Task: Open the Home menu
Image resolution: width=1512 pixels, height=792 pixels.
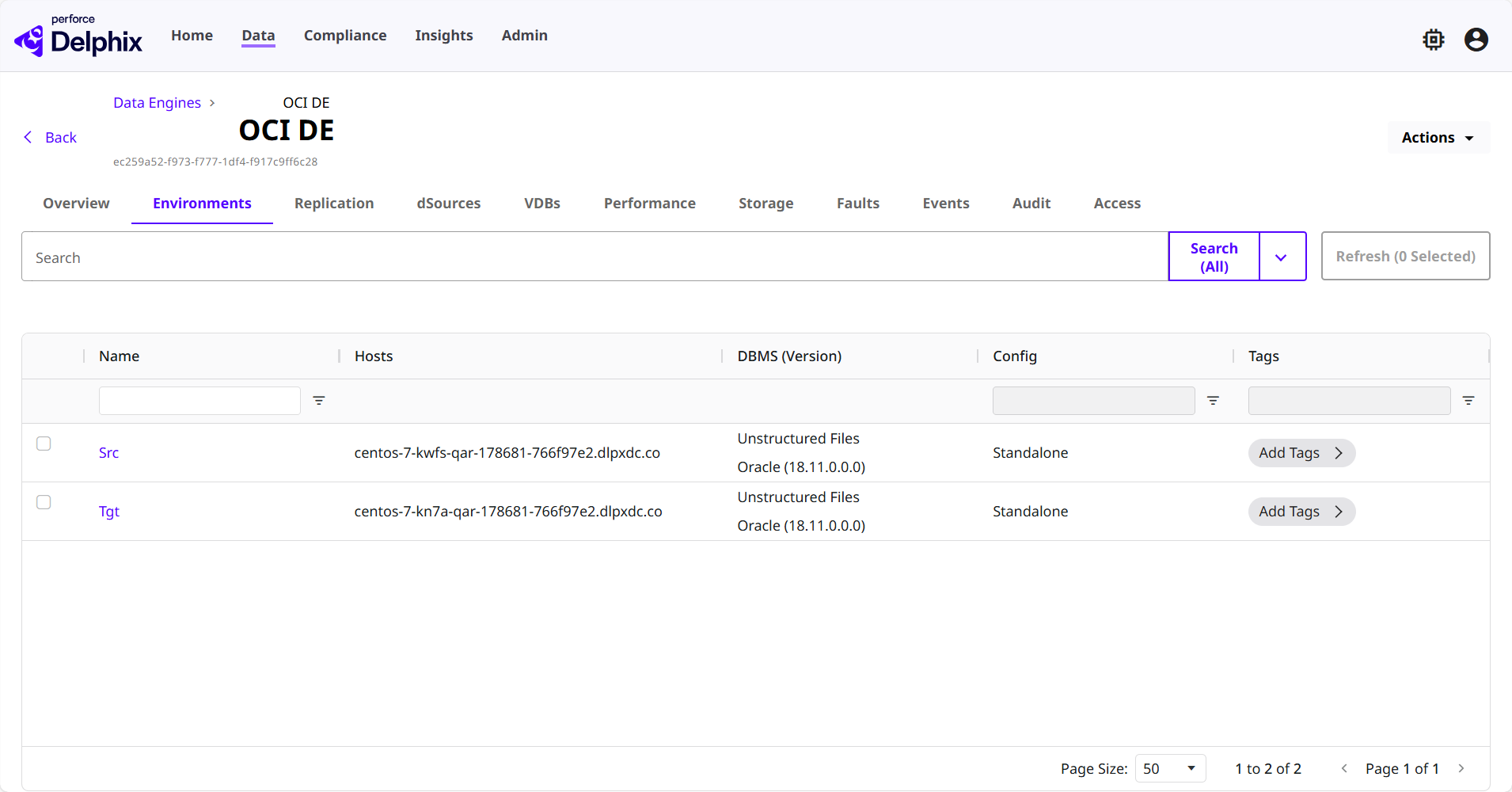Action: point(192,36)
